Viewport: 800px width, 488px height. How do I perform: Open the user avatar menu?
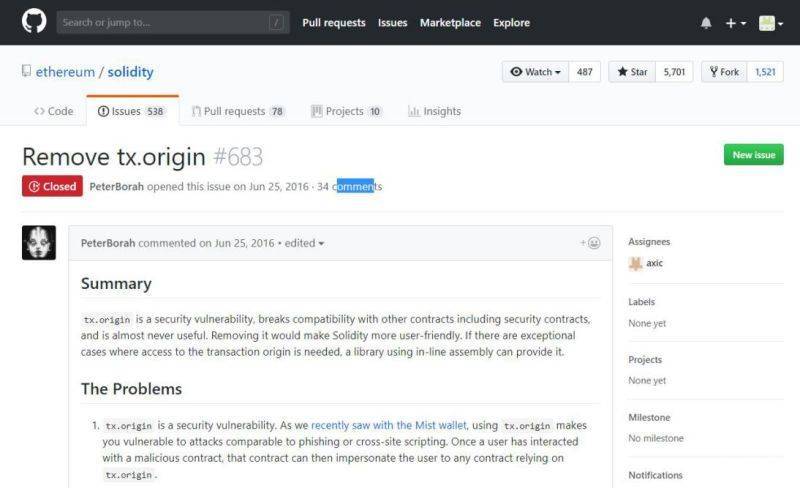(770, 23)
